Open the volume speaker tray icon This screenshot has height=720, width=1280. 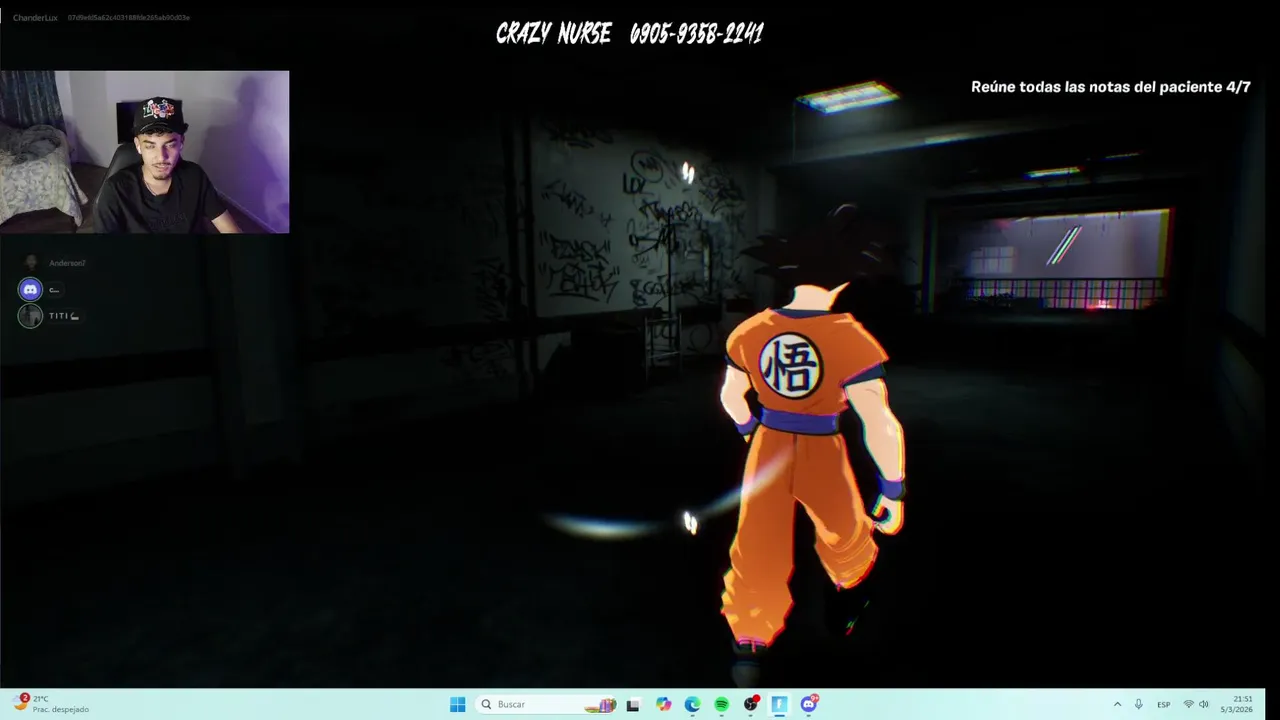(x=1204, y=704)
